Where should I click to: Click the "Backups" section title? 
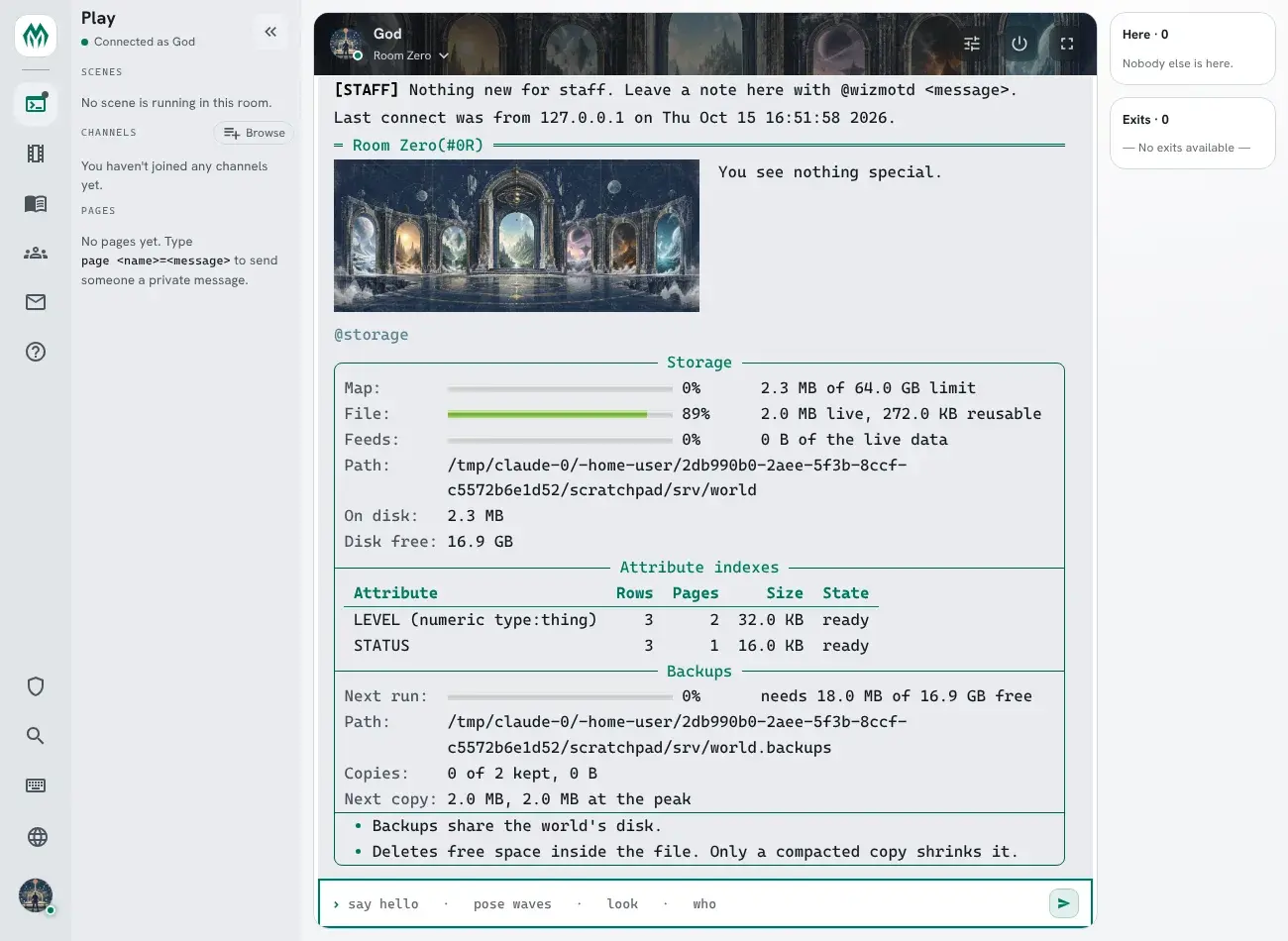[699, 672]
